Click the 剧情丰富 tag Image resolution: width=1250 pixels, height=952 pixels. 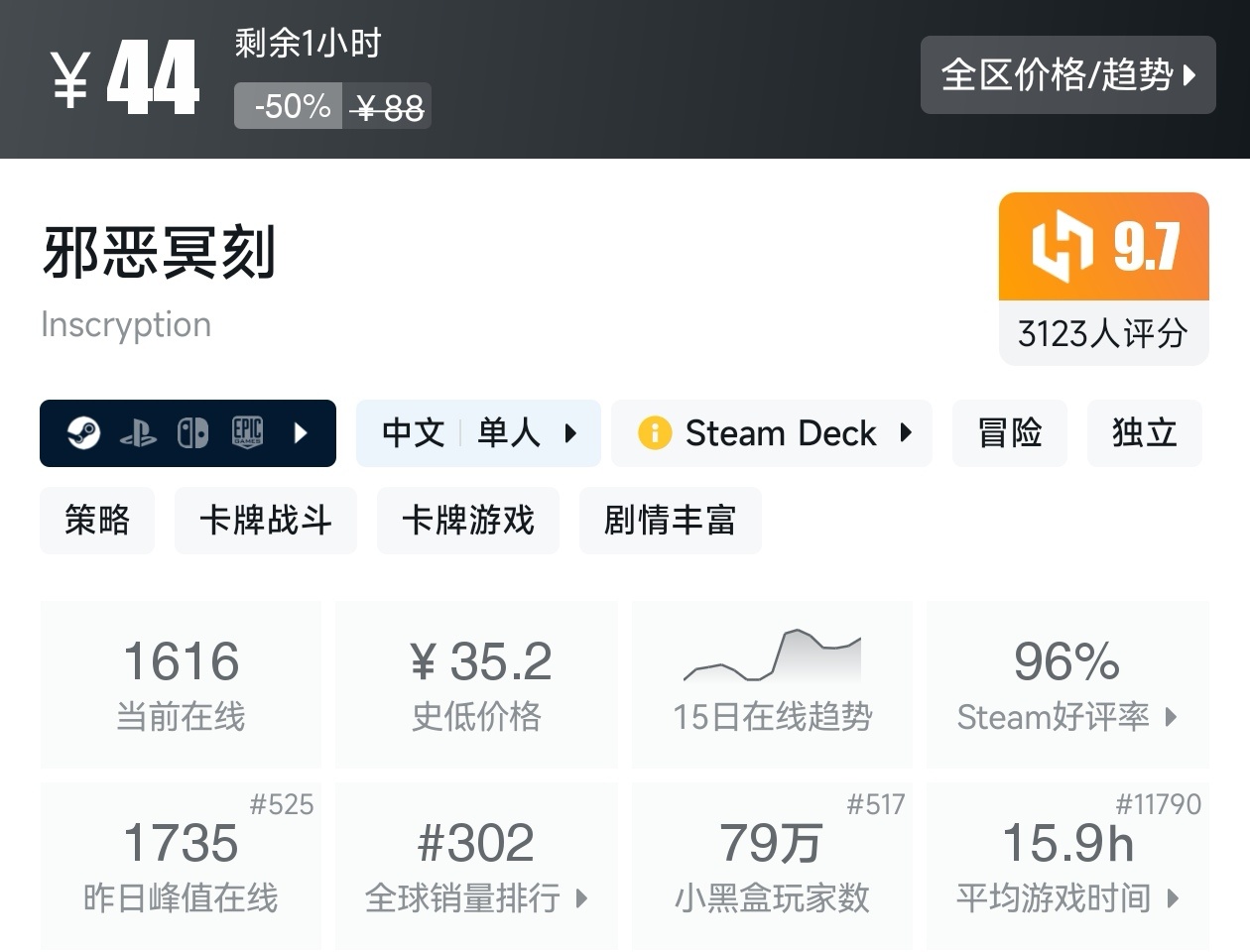pos(670,520)
